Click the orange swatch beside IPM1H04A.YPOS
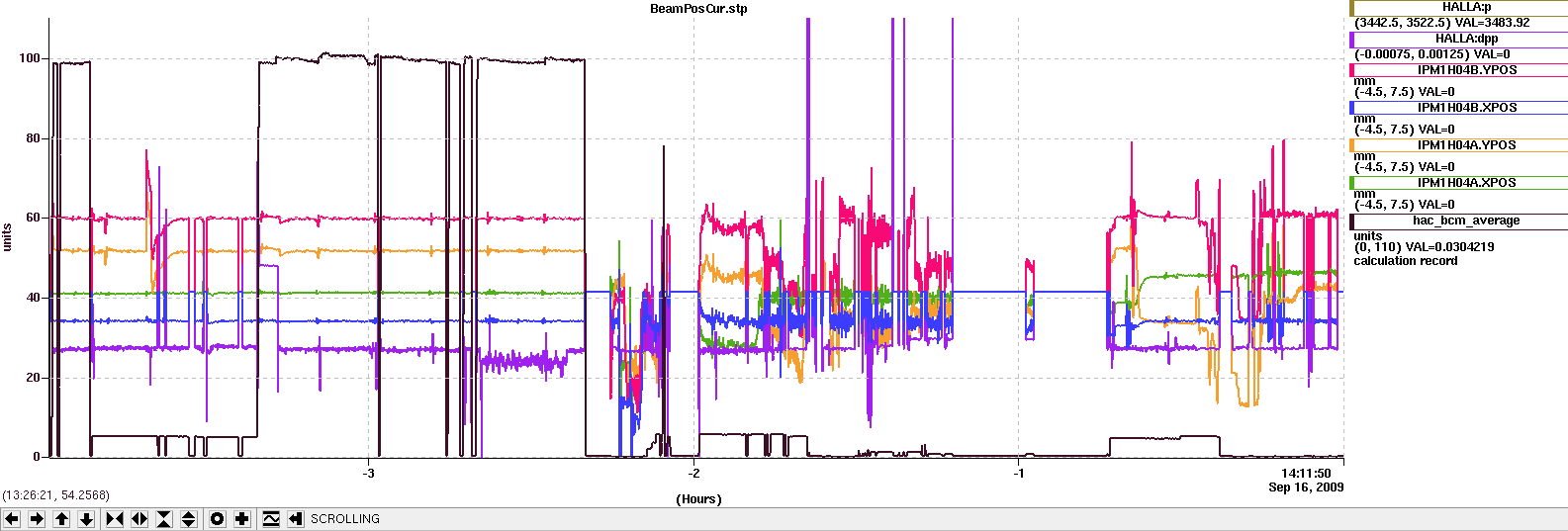Viewport: 1568px width, 531px height. (x=1353, y=145)
